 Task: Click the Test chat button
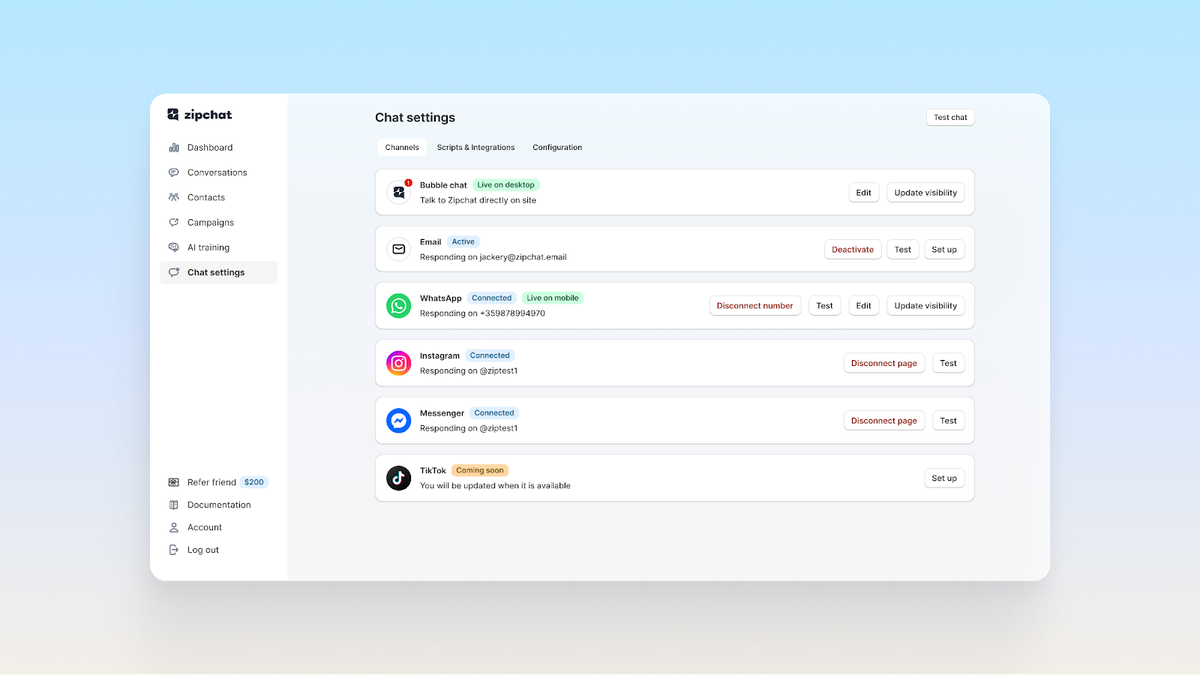(x=949, y=117)
